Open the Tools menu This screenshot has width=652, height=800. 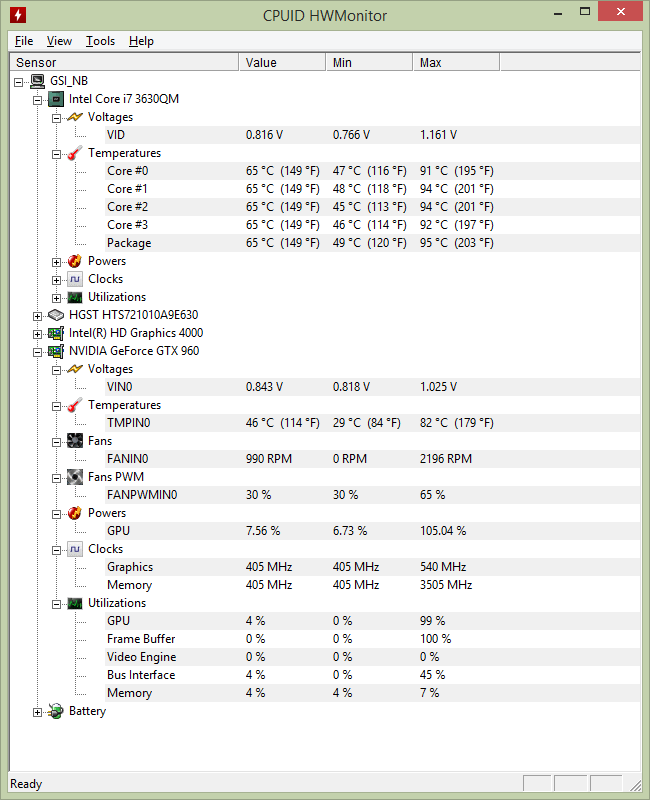(x=101, y=41)
